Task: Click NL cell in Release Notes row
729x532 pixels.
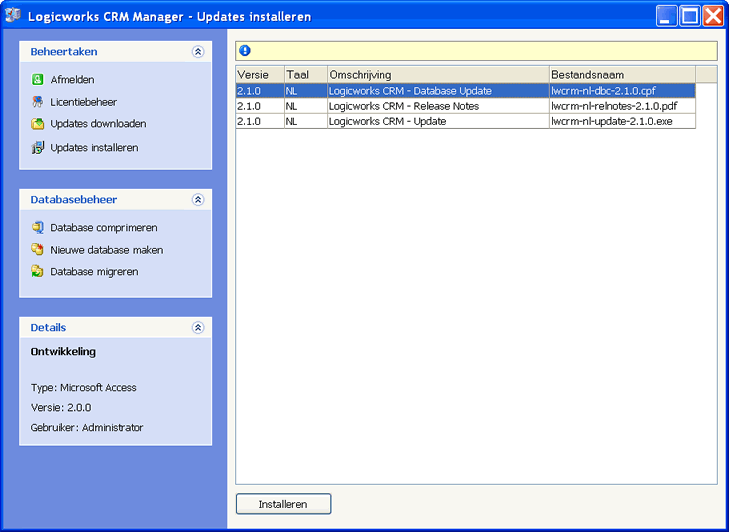Action: click(x=305, y=106)
